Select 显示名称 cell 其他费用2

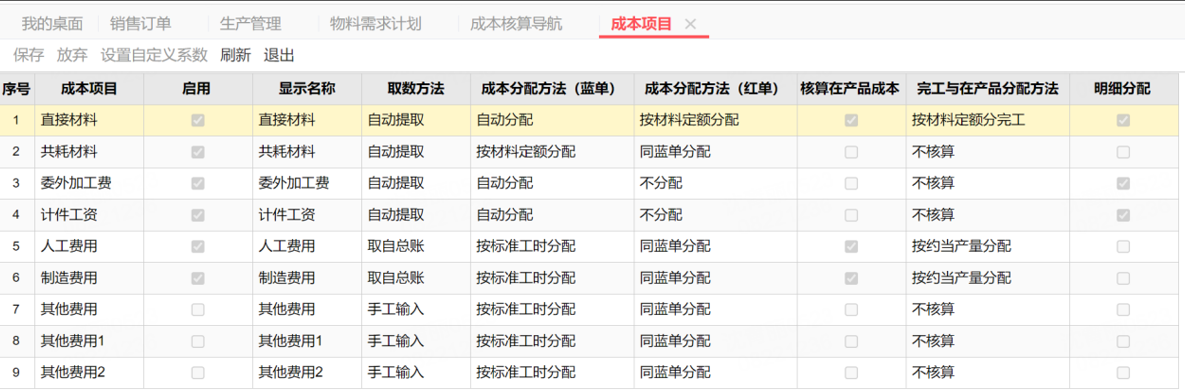[x=307, y=372]
